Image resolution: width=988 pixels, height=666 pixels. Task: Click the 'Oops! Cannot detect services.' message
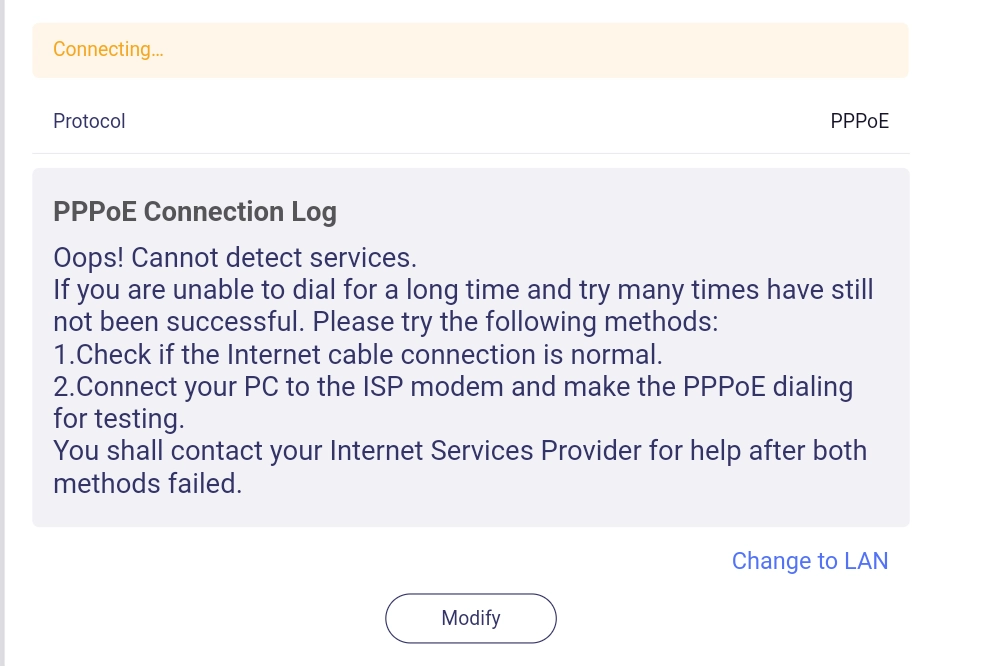pyautogui.click(x=234, y=258)
